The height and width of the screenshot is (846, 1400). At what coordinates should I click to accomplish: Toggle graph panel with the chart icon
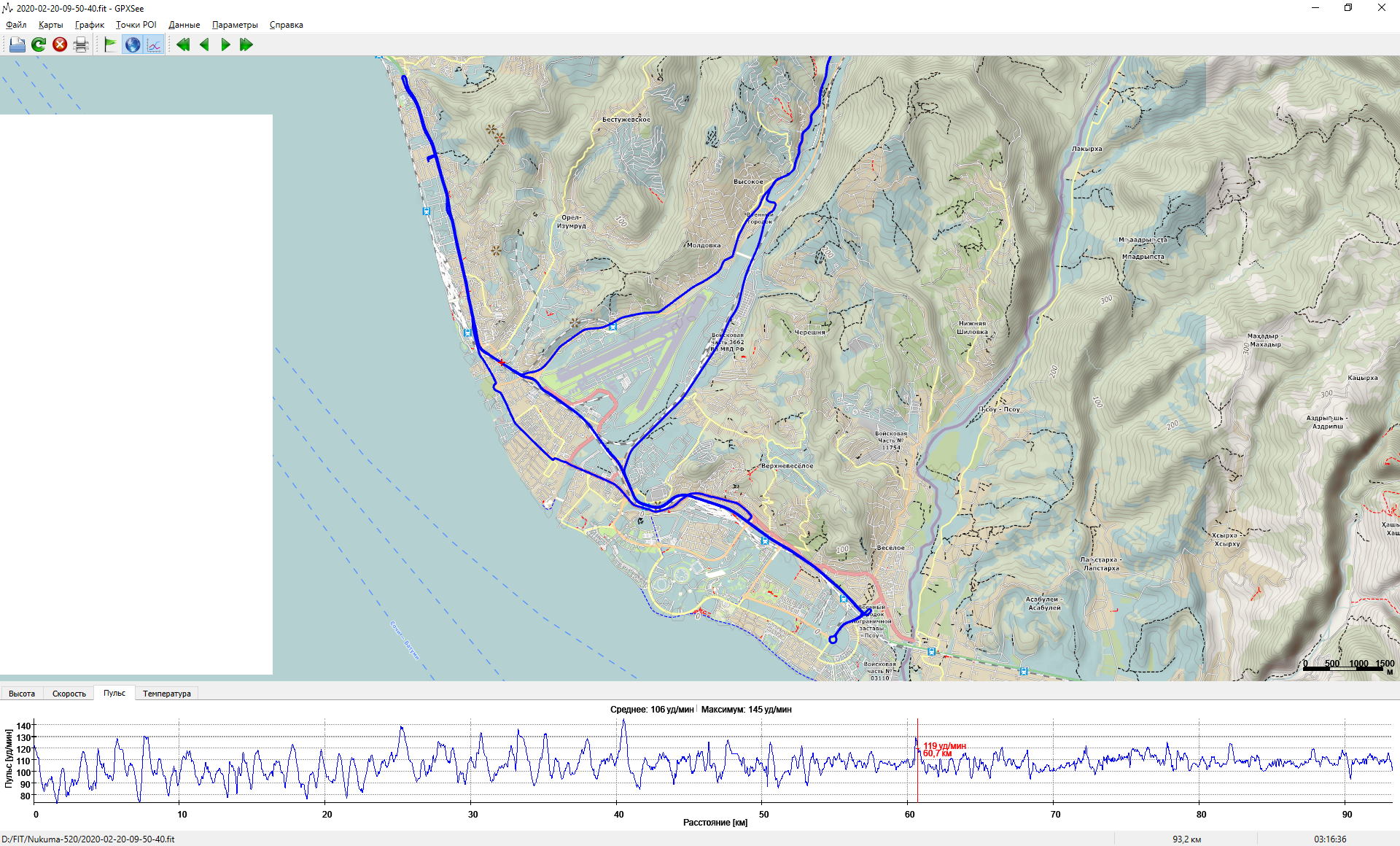click(154, 45)
